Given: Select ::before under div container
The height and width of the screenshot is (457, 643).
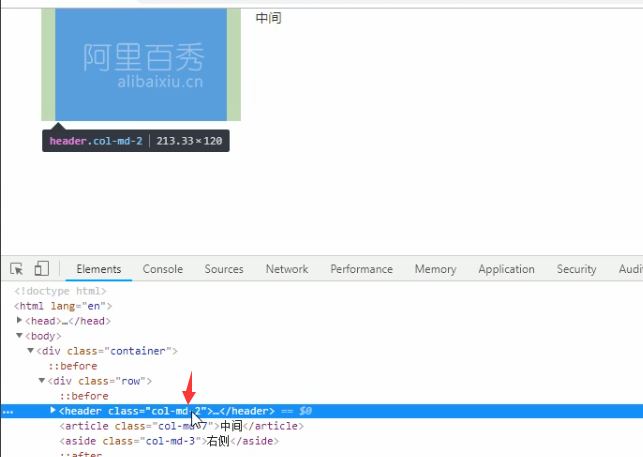Looking at the screenshot, I should 73,366.
